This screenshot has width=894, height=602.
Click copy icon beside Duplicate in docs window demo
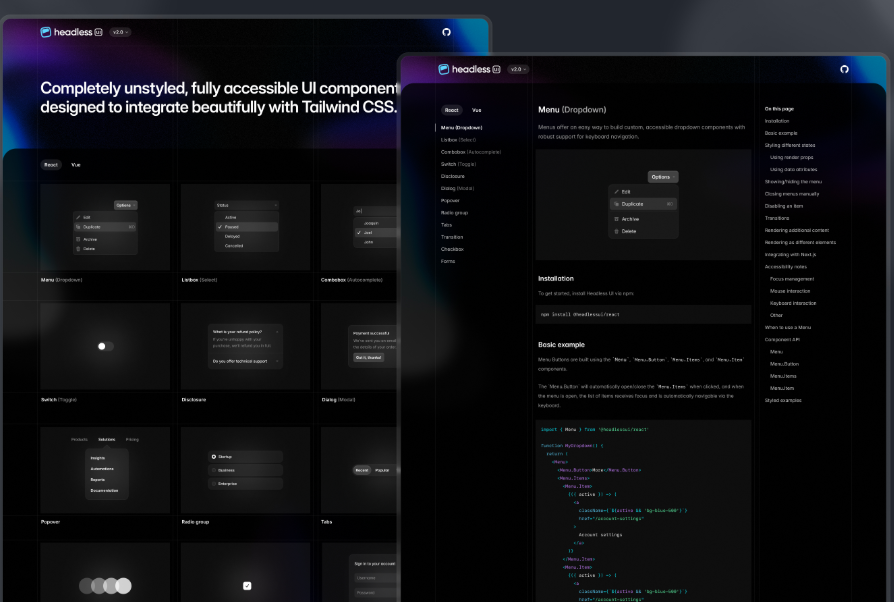pos(616,204)
